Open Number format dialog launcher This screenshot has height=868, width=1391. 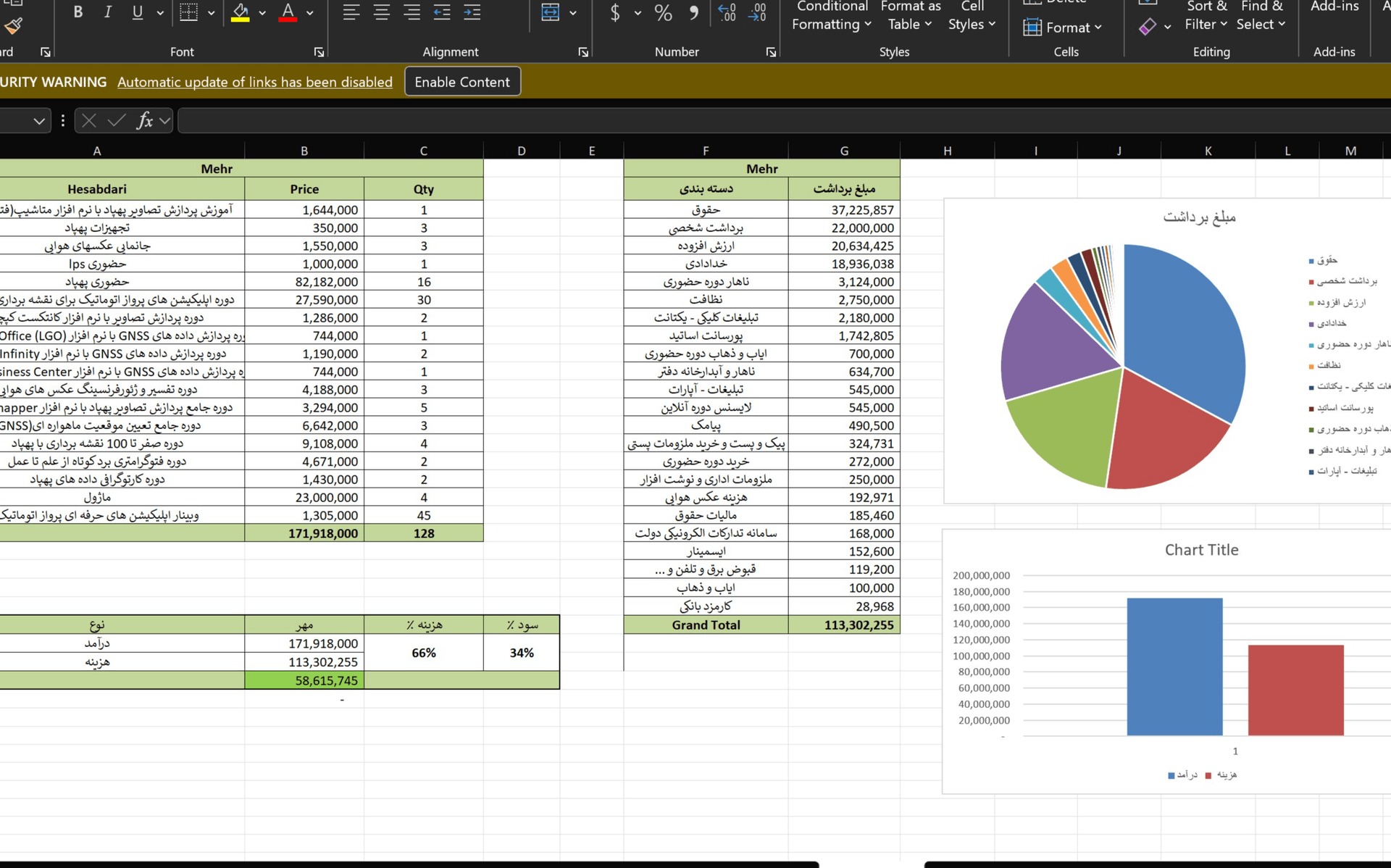(771, 52)
